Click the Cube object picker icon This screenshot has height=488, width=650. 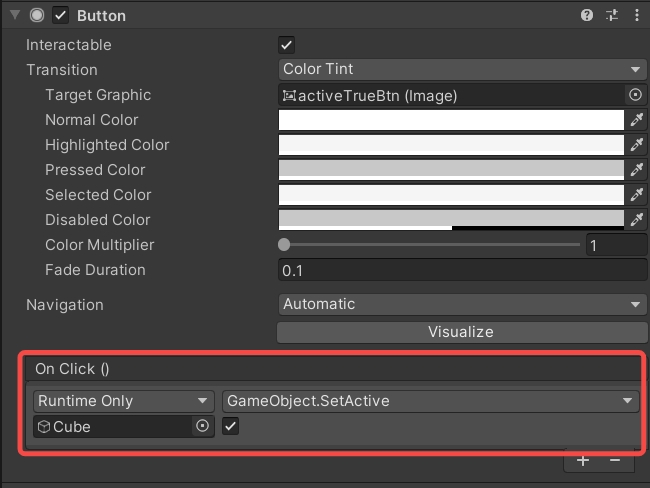202,426
